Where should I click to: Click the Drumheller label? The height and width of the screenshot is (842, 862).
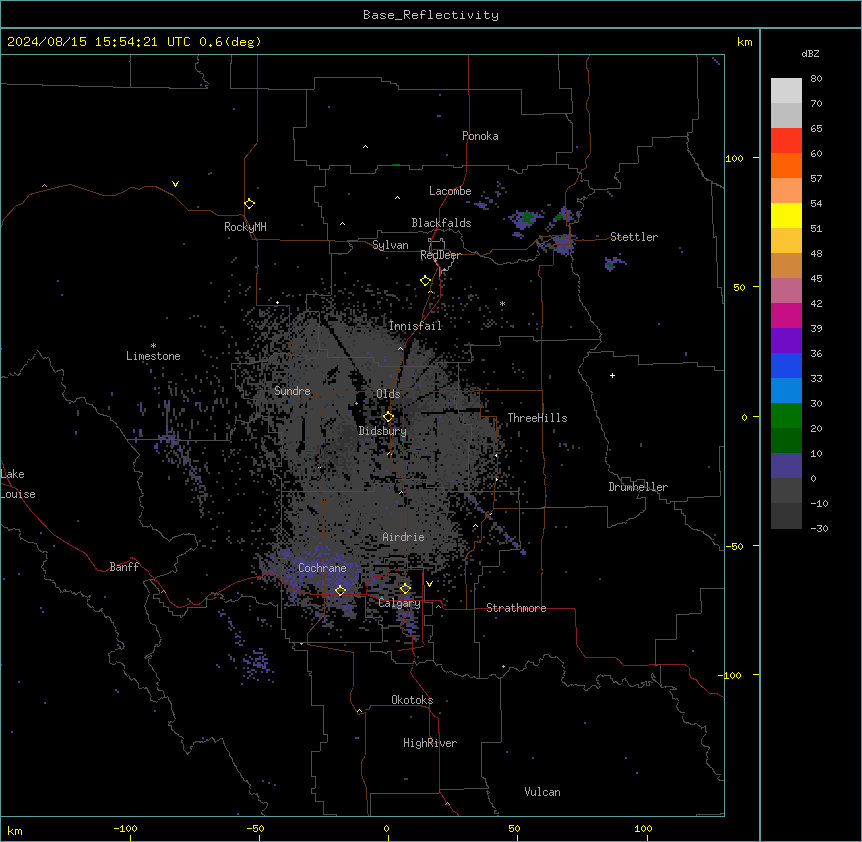pos(638,487)
